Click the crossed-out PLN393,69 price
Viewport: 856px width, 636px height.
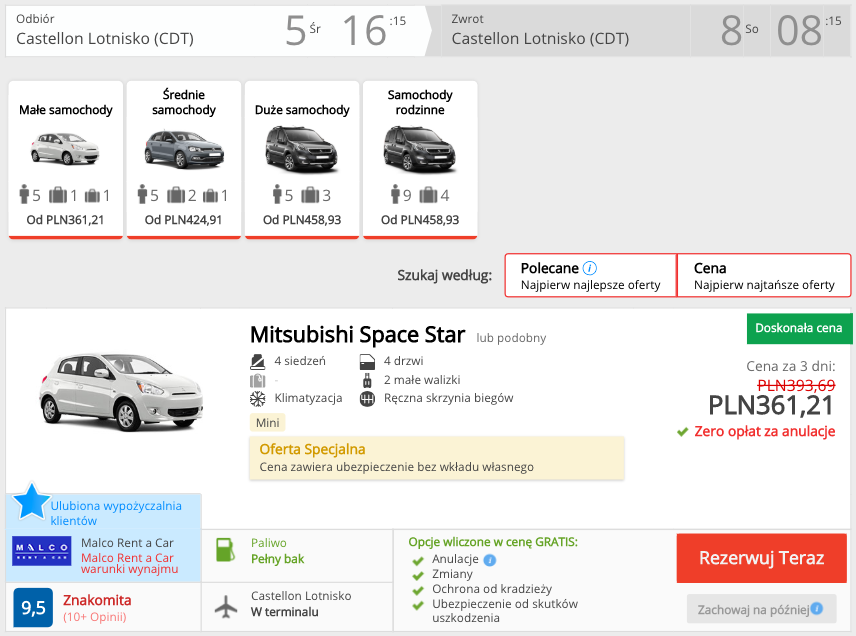pos(796,385)
